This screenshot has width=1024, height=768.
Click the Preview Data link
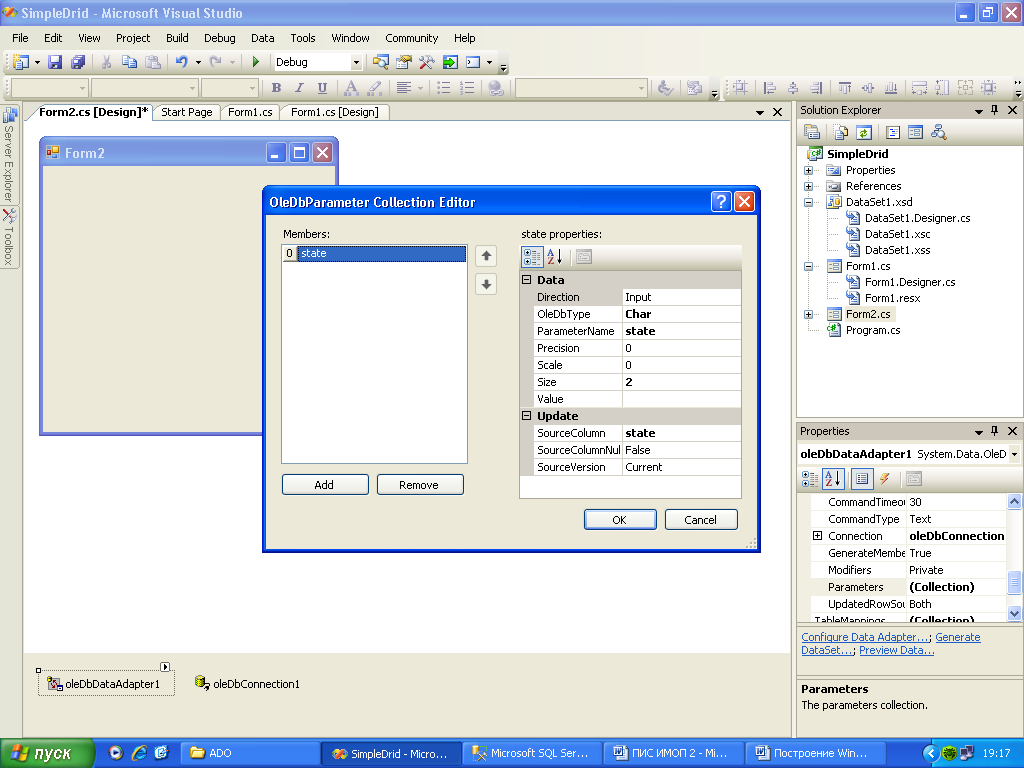(x=896, y=650)
